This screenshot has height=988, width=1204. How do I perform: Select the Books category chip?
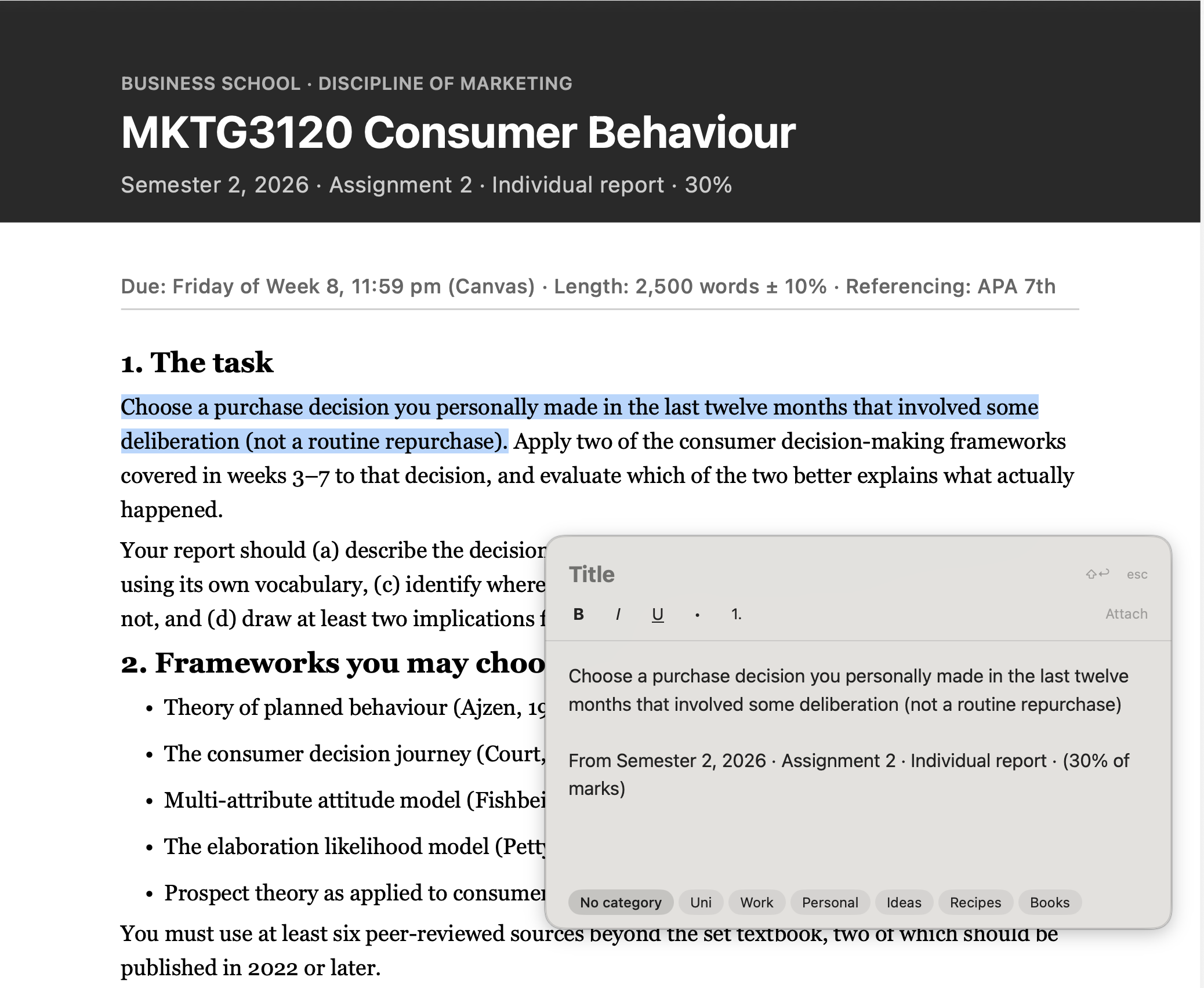1050,902
